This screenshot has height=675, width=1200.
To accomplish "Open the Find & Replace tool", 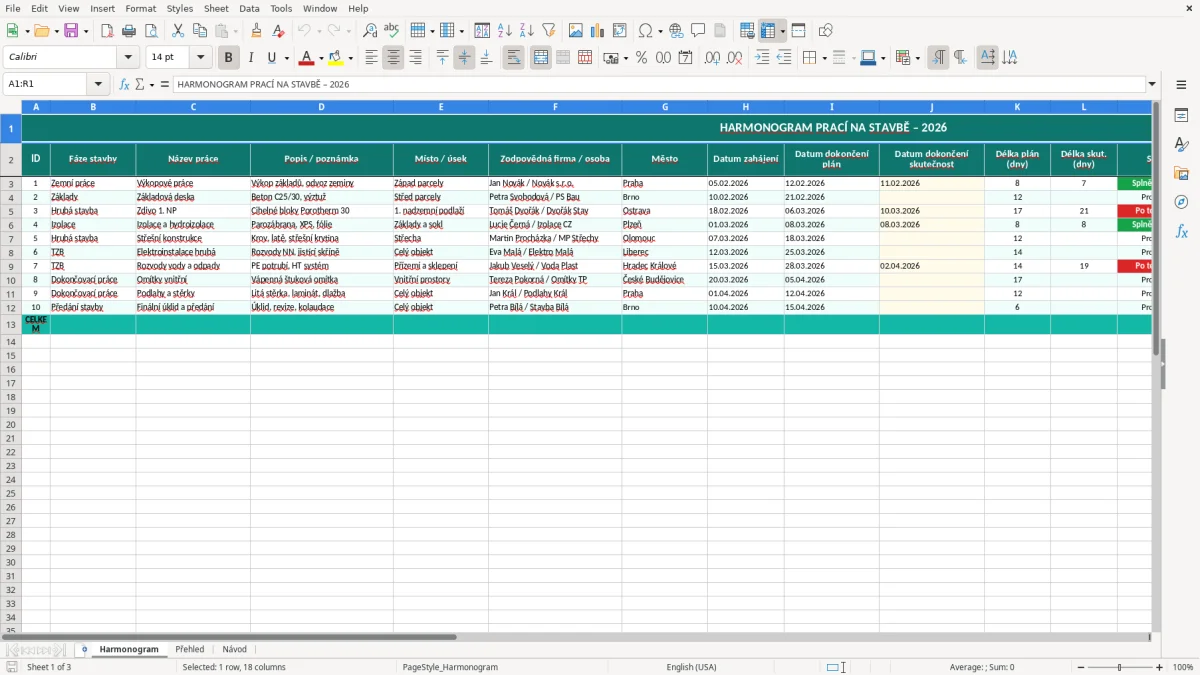I will point(370,31).
